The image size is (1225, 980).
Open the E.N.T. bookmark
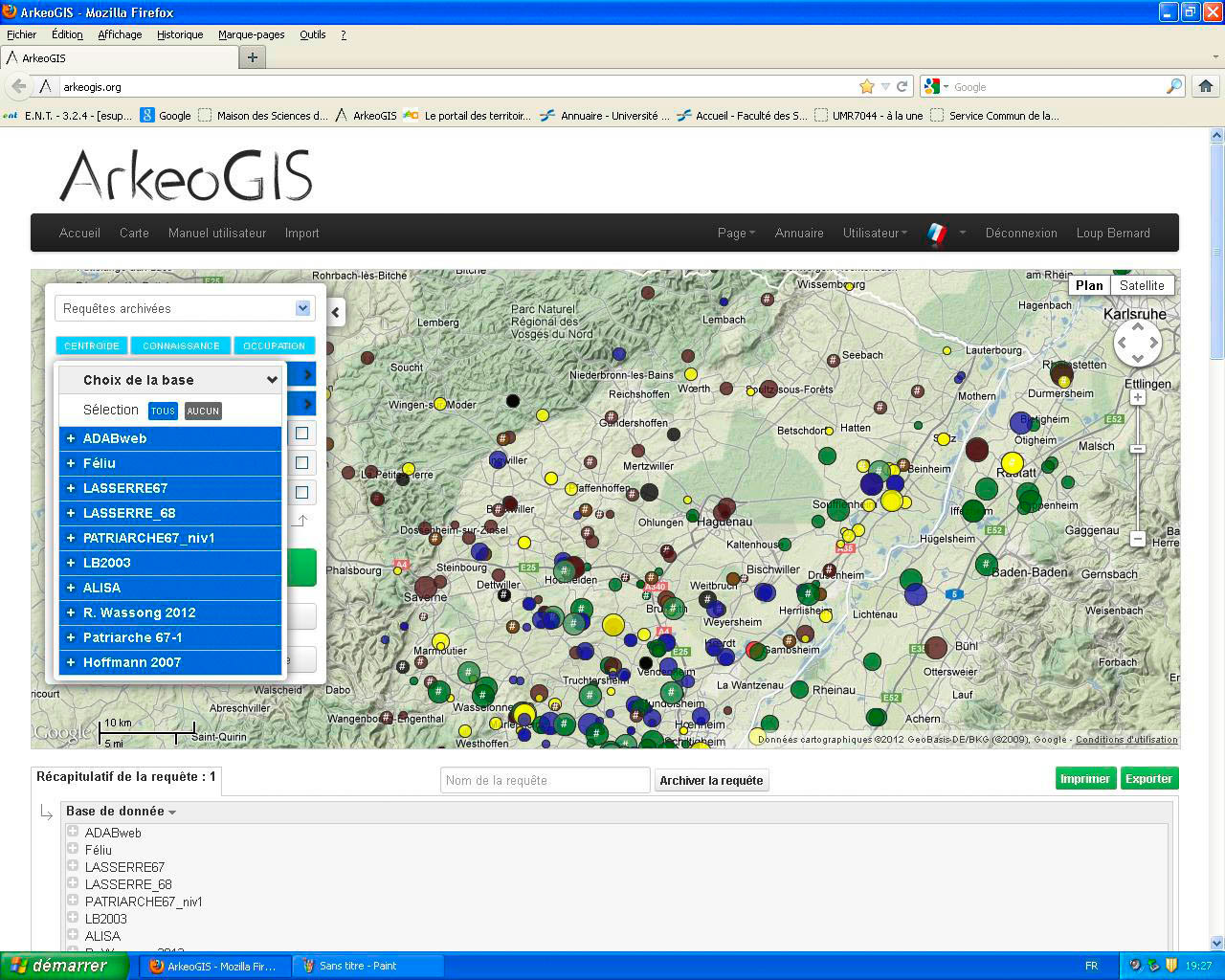click(67, 116)
